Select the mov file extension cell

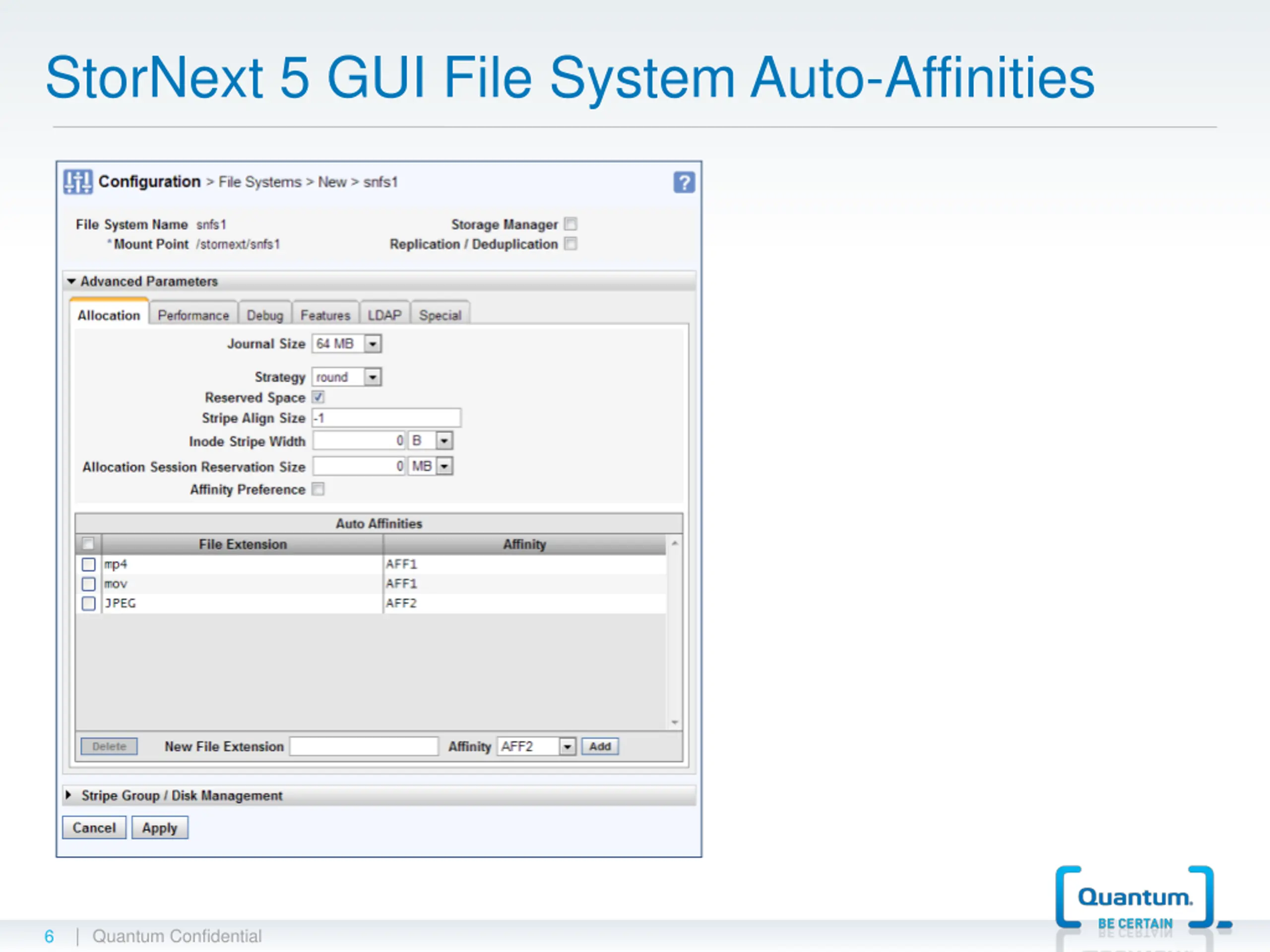click(242, 584)
